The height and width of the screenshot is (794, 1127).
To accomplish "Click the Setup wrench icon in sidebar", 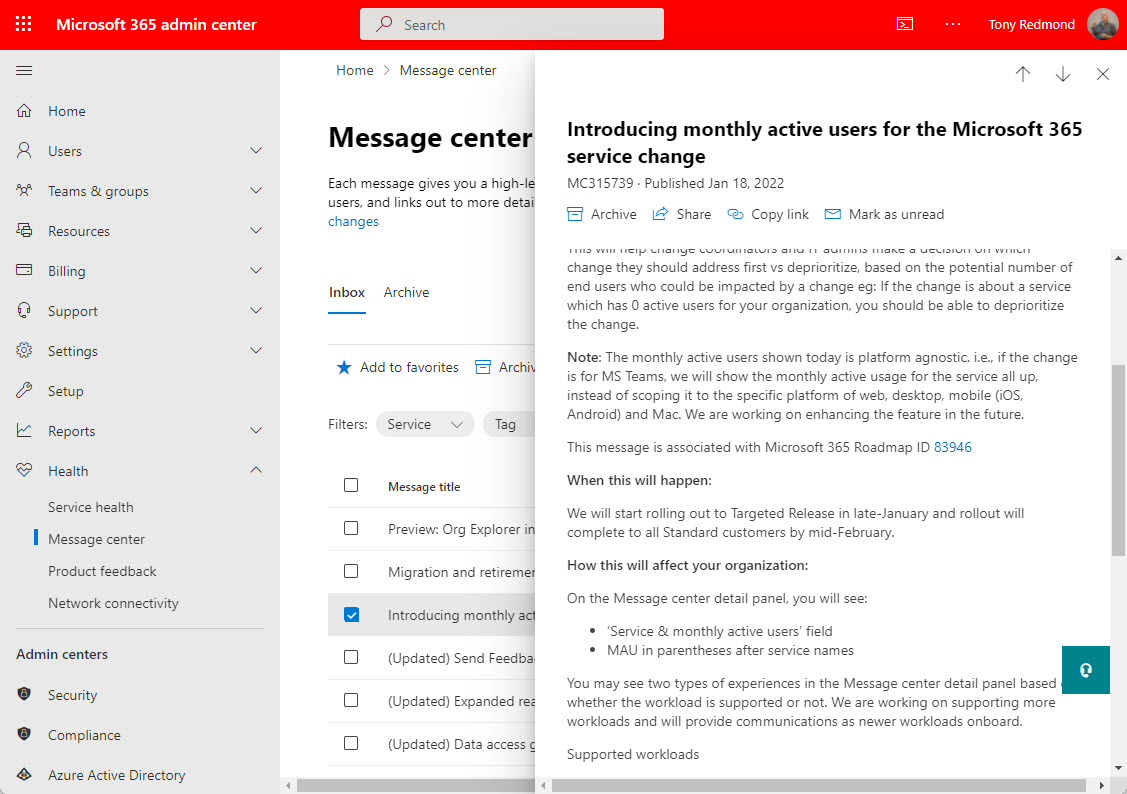I will (x=24, y=390).
